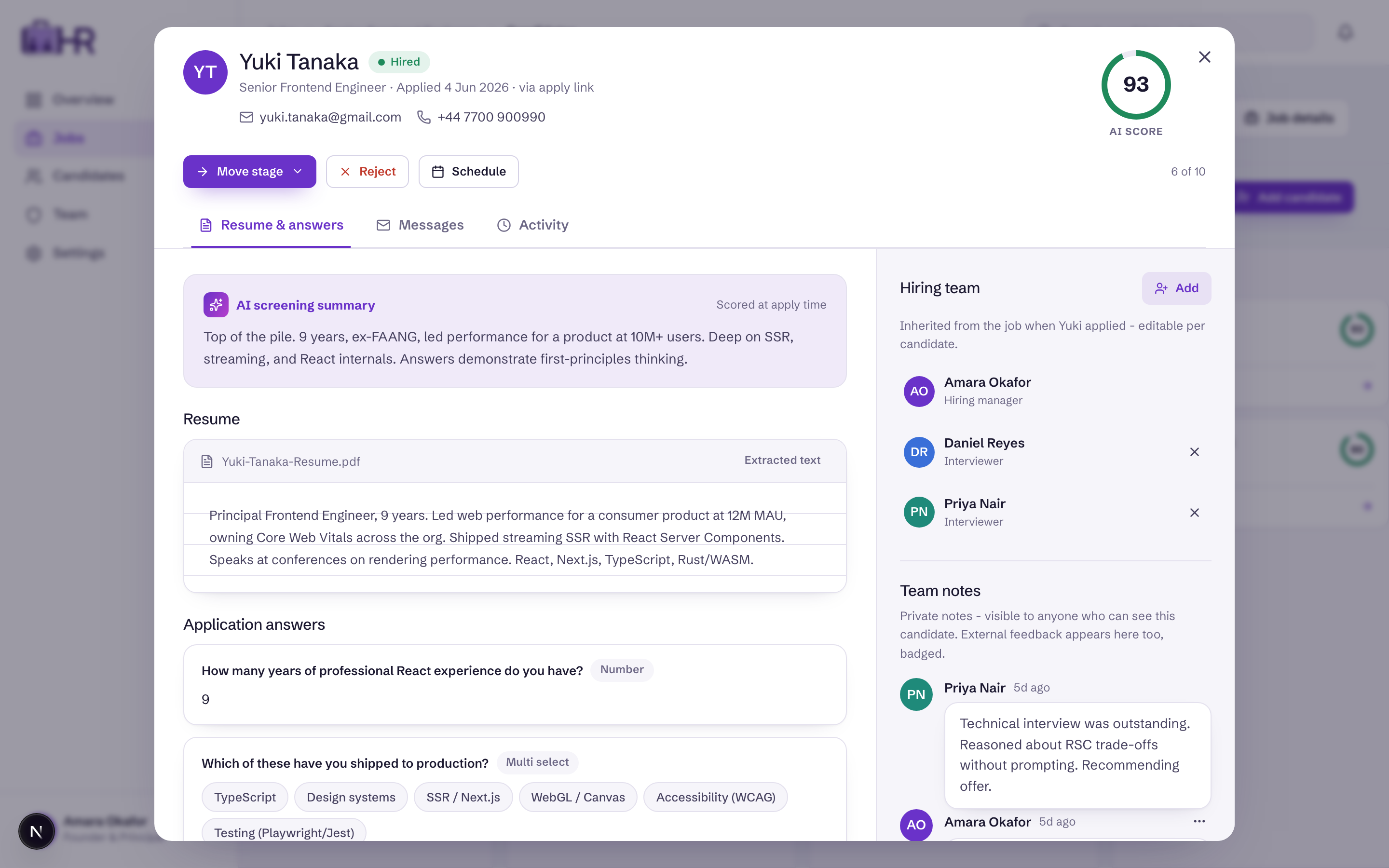Screen dimensions: 1389x868
Task: Select the SSR / Next.js chip
Action: (x=463, y=797)
